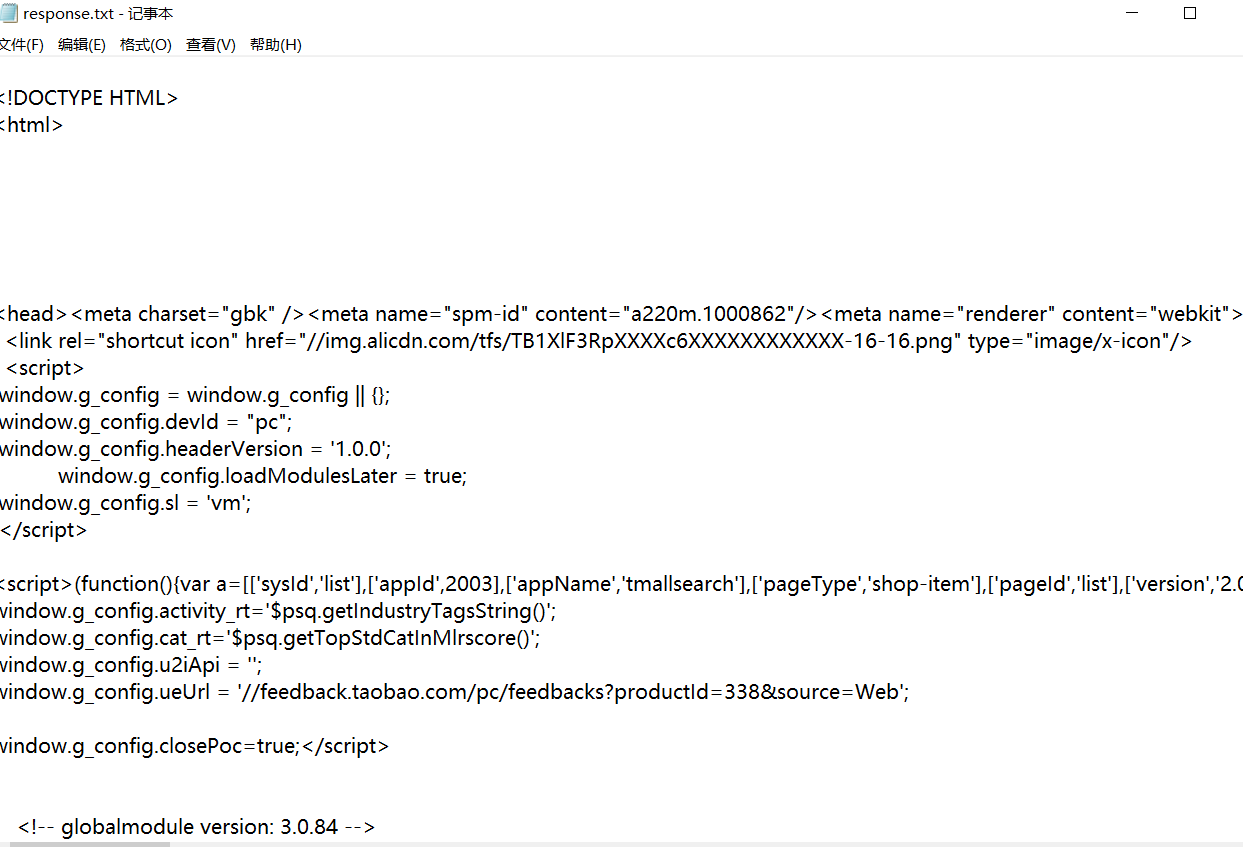Image resolution: width=1243 pixels, height=847 pixels.
Task: Click the '<html>' tag line
Action: [32, 125]
